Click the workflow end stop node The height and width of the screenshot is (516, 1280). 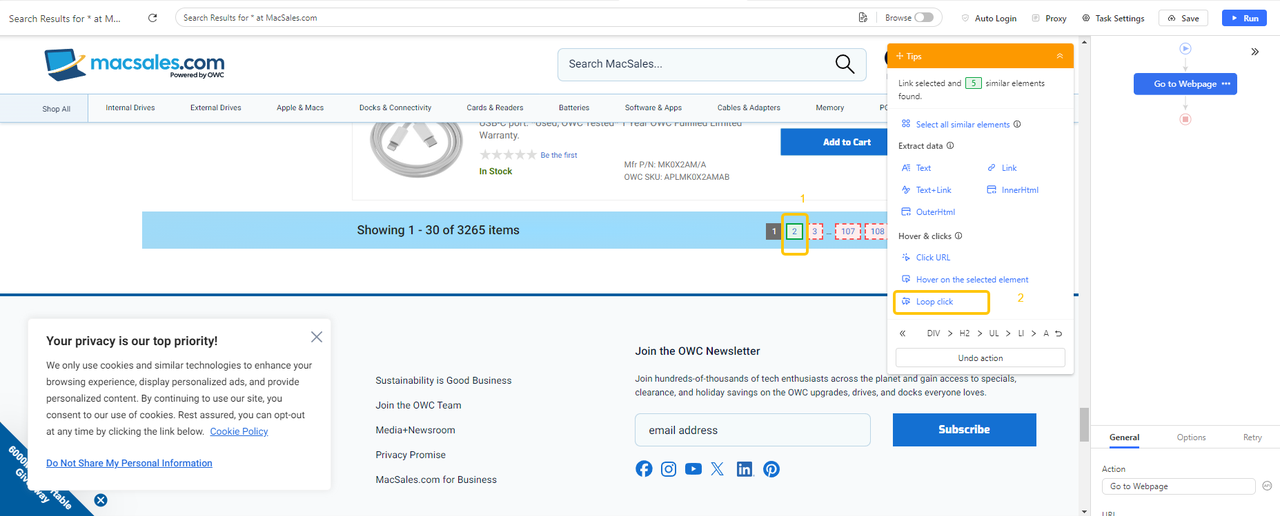coord(1185,119)
